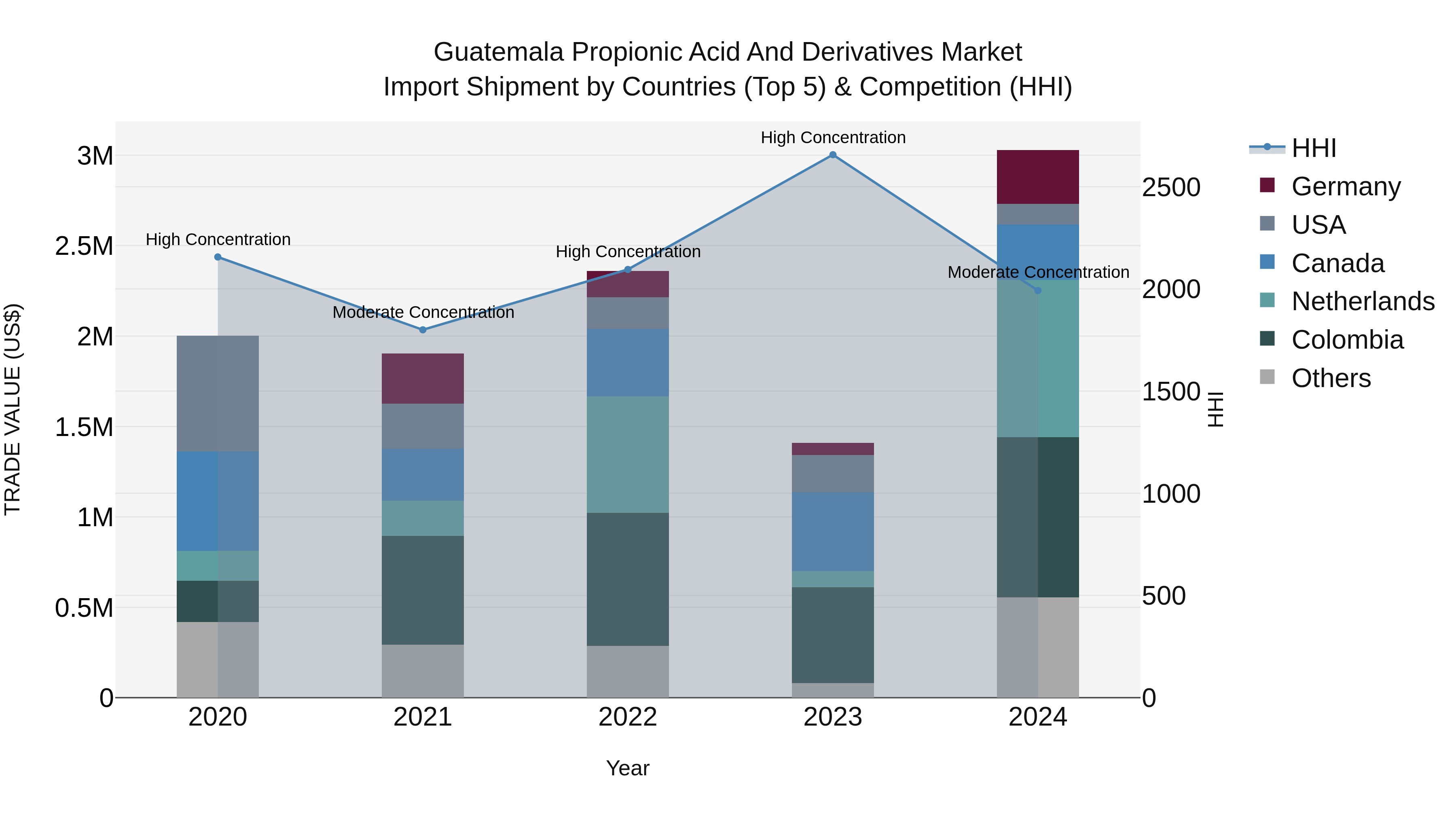
Task: Toggle the HHI legend entry
Action: tap(1293, 148)
